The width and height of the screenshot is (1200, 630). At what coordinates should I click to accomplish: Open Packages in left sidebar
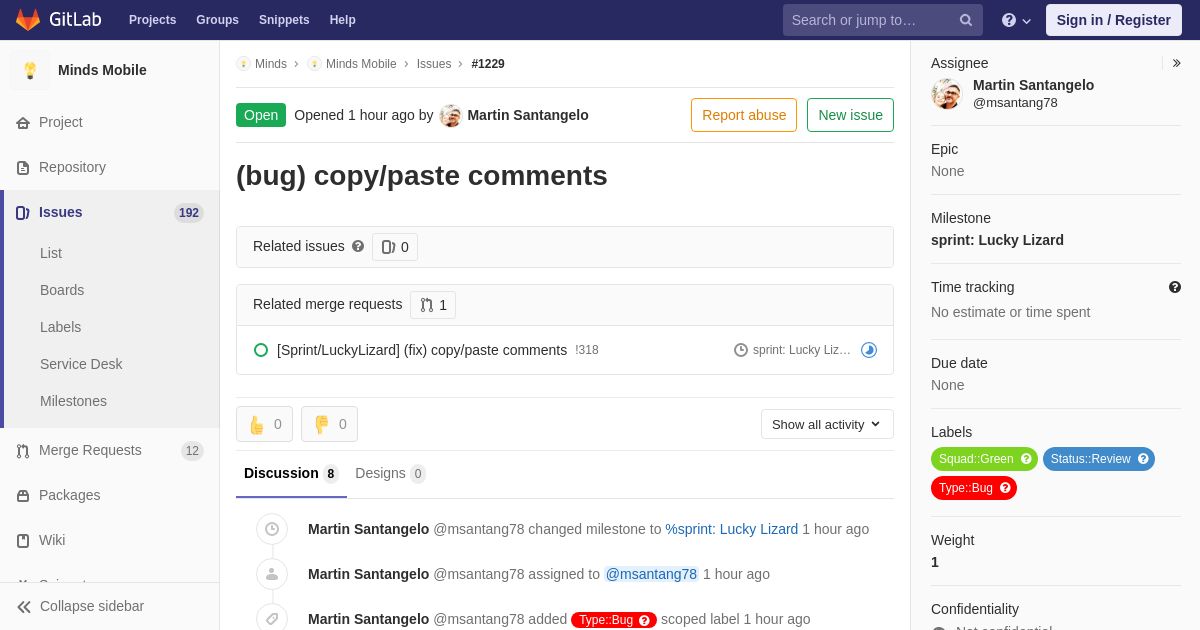tap(110, 495)
